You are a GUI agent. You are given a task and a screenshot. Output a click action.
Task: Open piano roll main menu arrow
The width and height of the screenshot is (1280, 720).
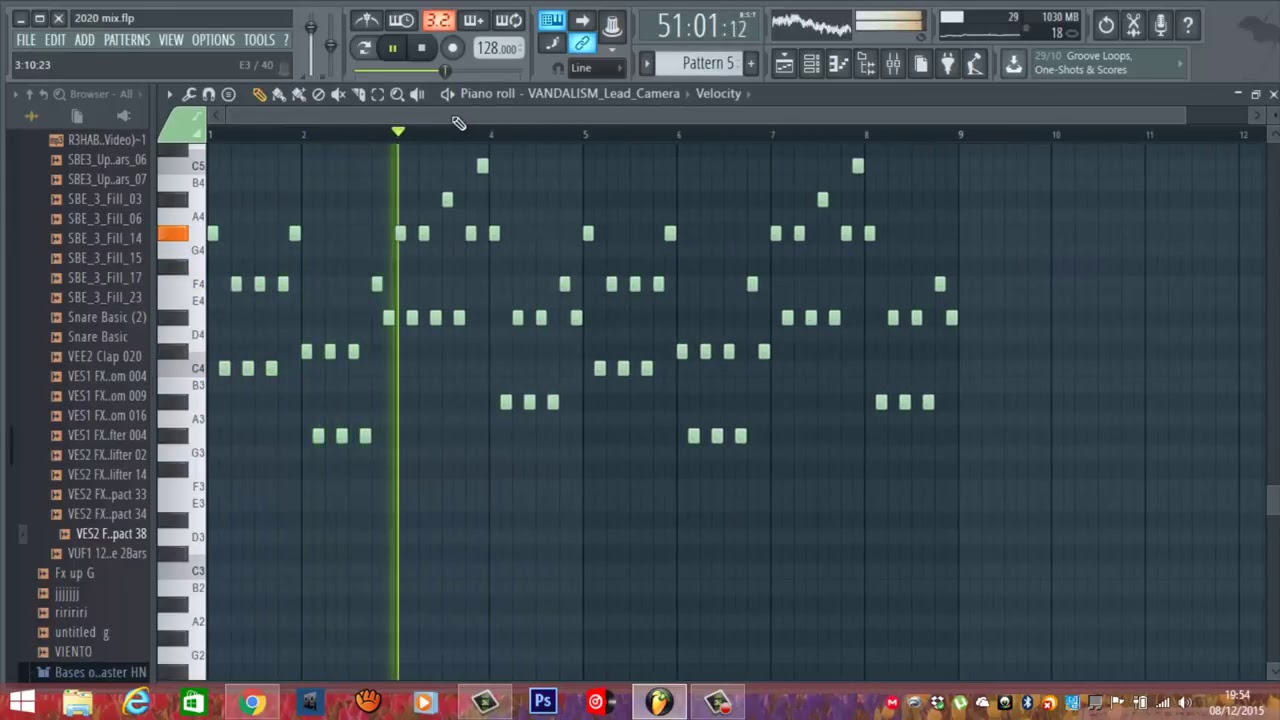pos(169,94)
